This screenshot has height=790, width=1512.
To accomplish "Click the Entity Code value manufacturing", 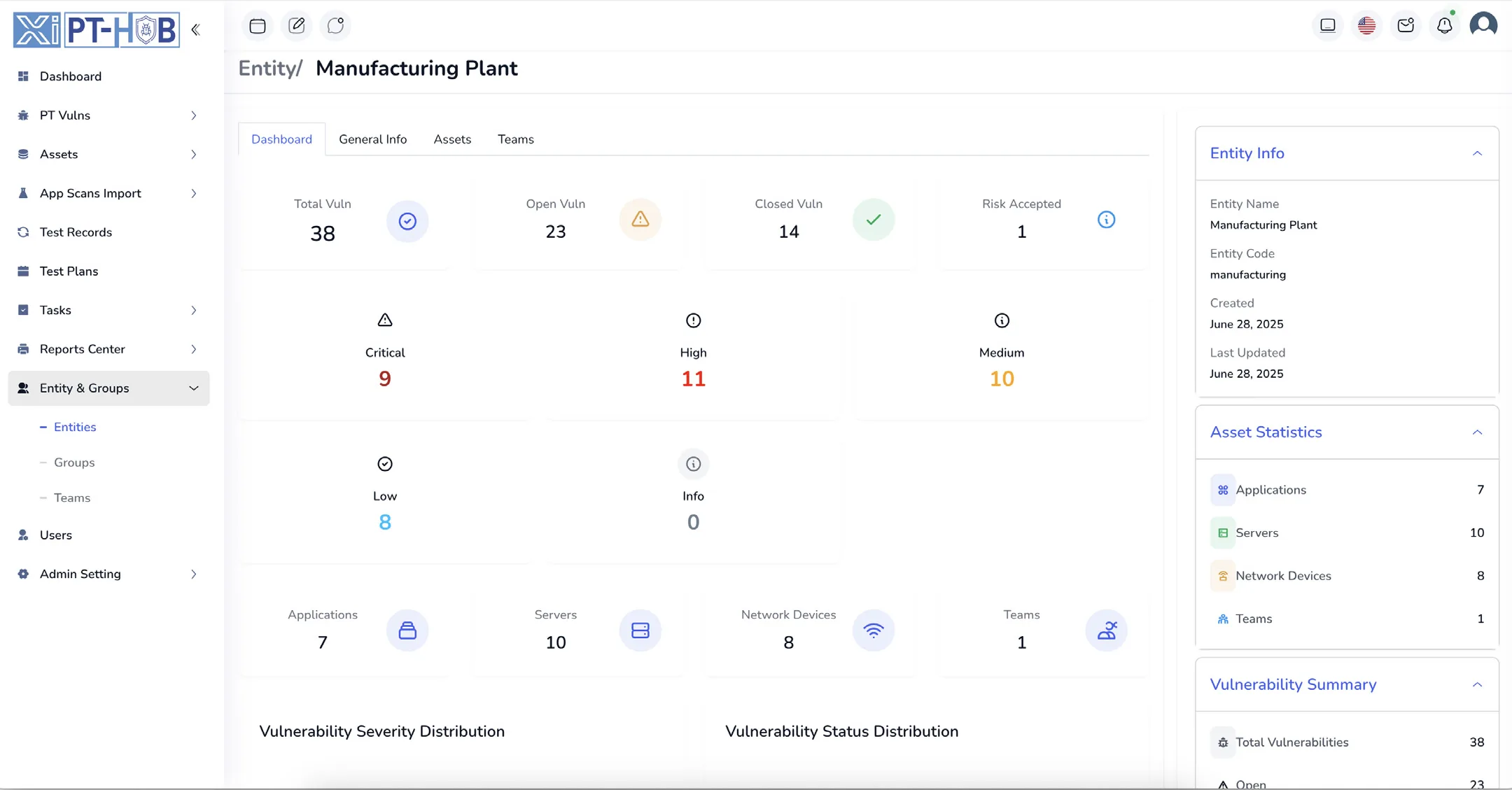I will [1247, 275].
